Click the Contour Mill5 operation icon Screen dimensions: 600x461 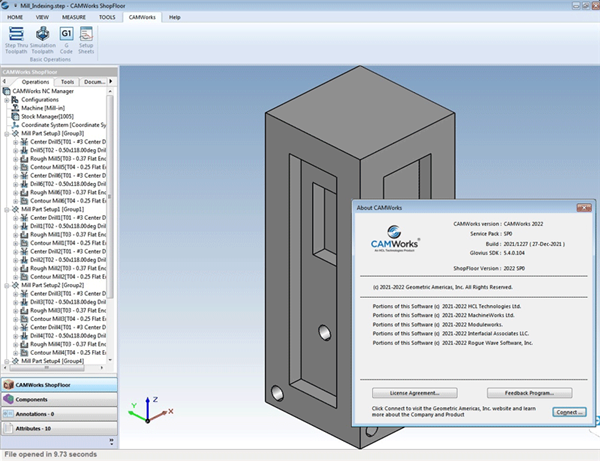point(24,167)
